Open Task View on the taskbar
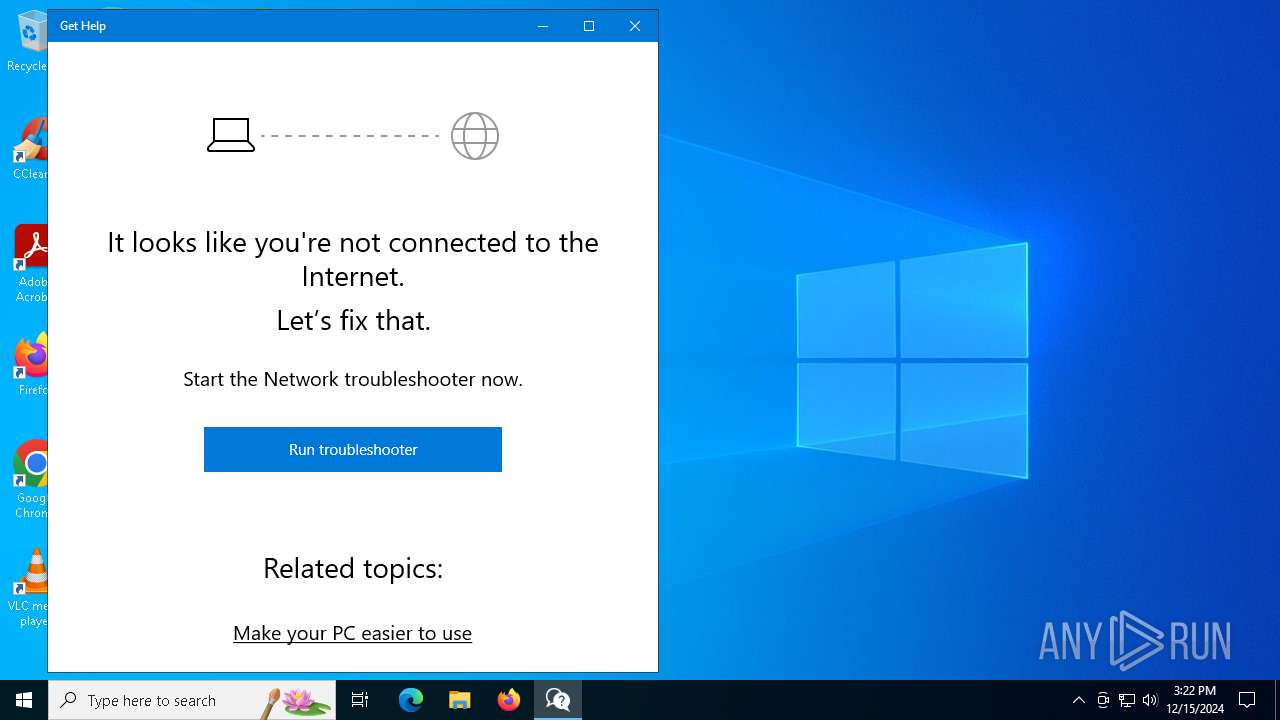The width and height of the screenshot is (1280, 720). [x=360, y=700]
